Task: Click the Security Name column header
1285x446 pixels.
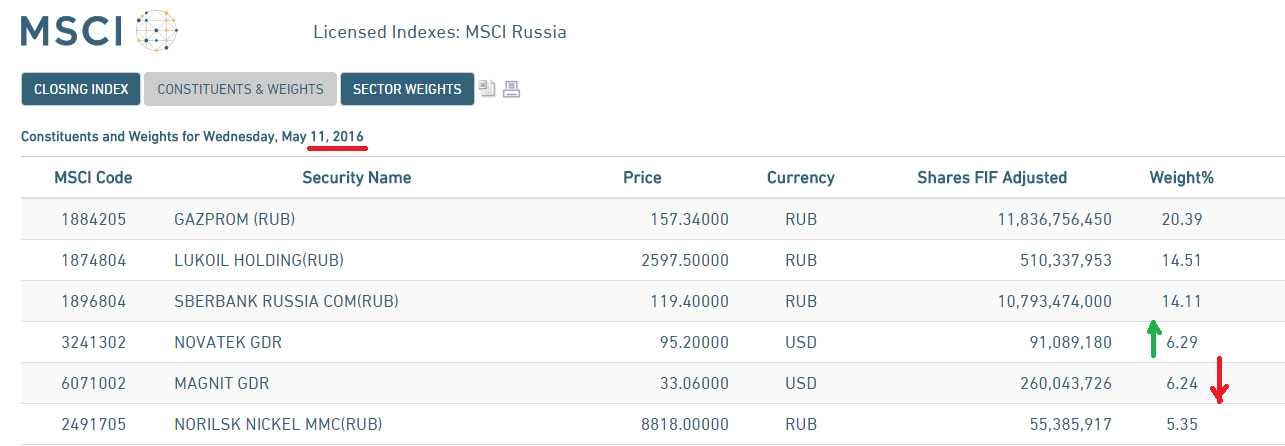Action: point(357,178)
